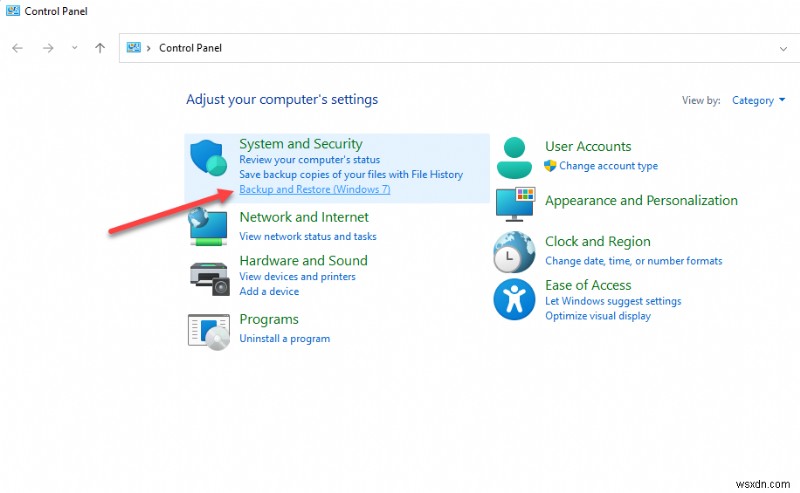Click Add a device link
Screen dimensions: 800x493
(269, 291)
